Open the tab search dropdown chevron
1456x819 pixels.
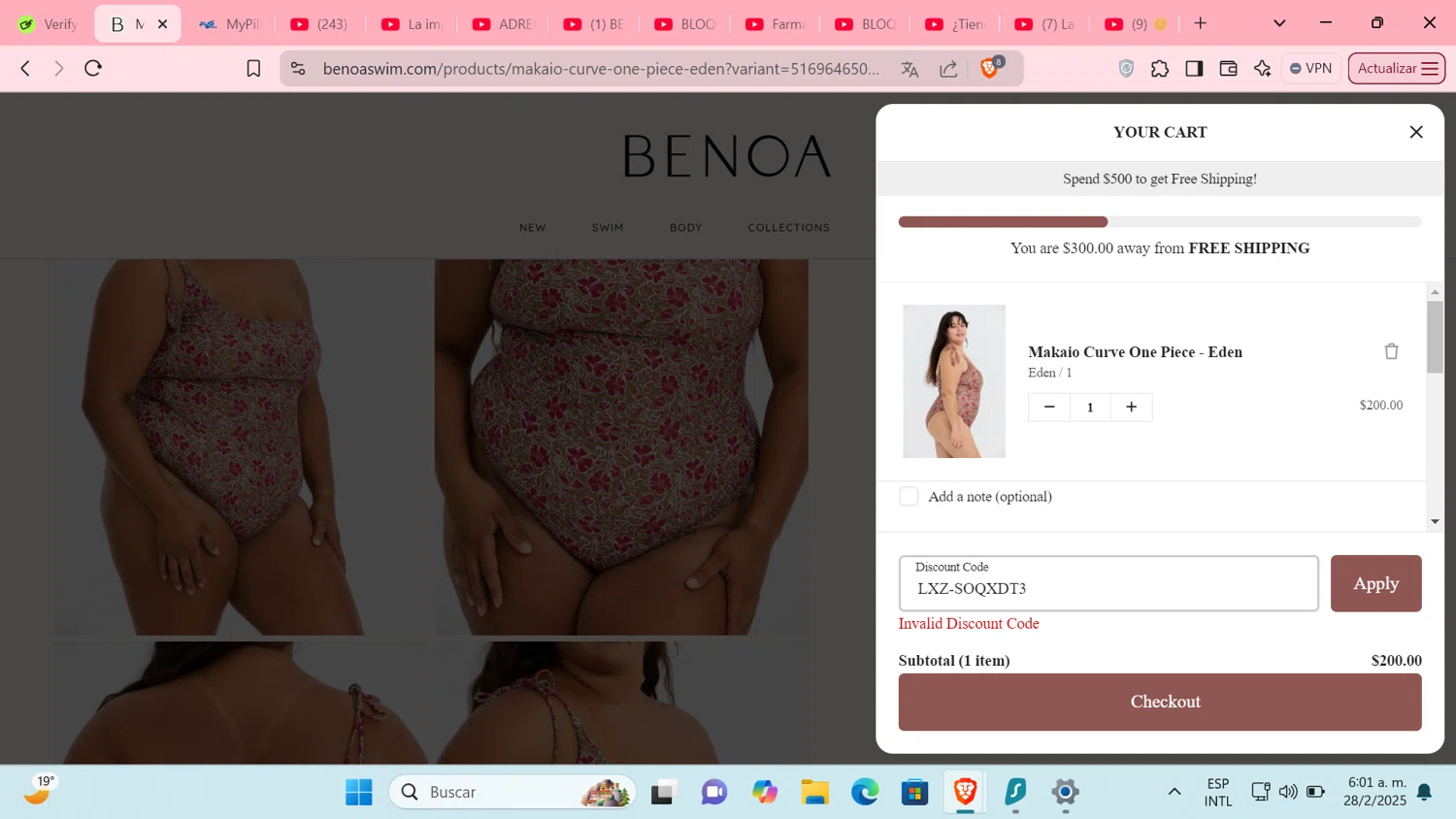pyautogui.click(x=1279, y=23)
